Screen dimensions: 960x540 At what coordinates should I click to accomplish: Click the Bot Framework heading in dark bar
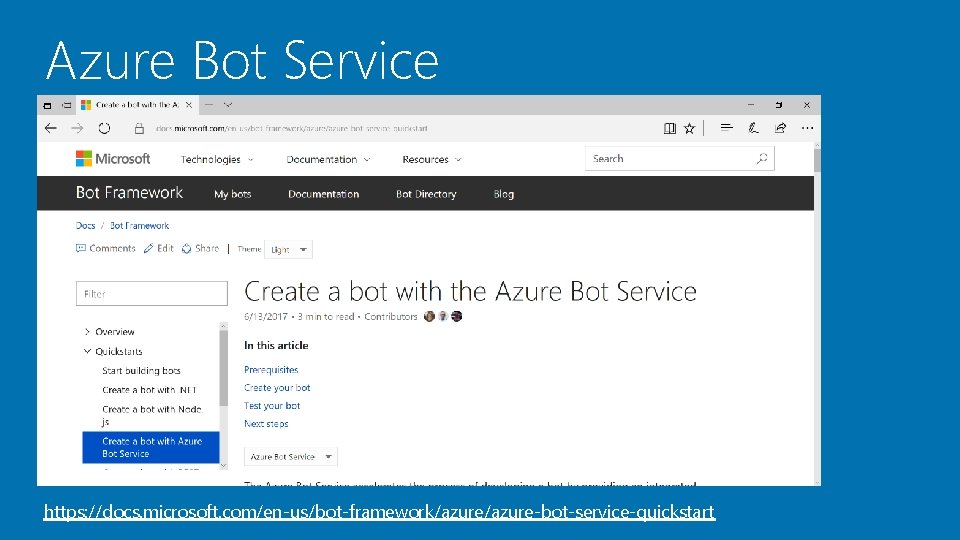click(129, 193)
